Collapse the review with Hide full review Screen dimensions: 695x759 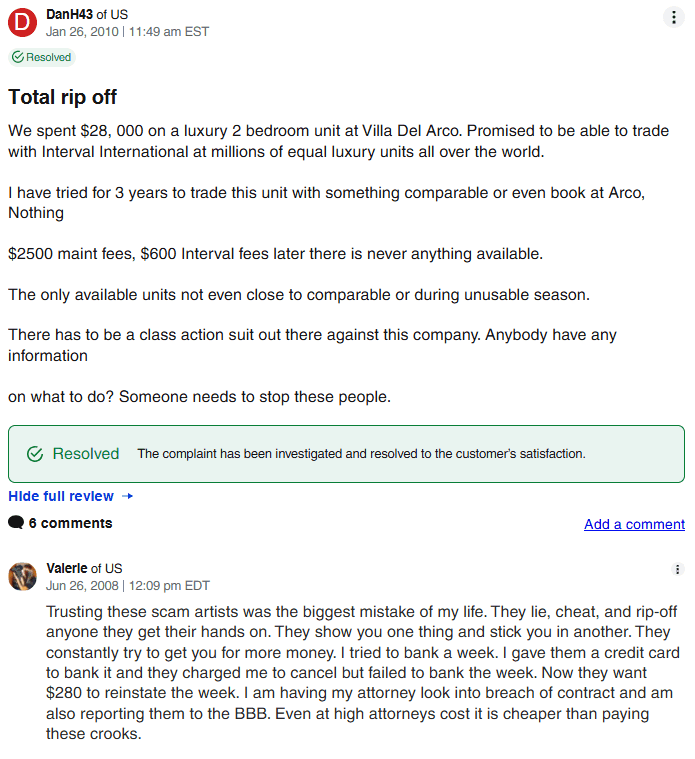point(61,496)
